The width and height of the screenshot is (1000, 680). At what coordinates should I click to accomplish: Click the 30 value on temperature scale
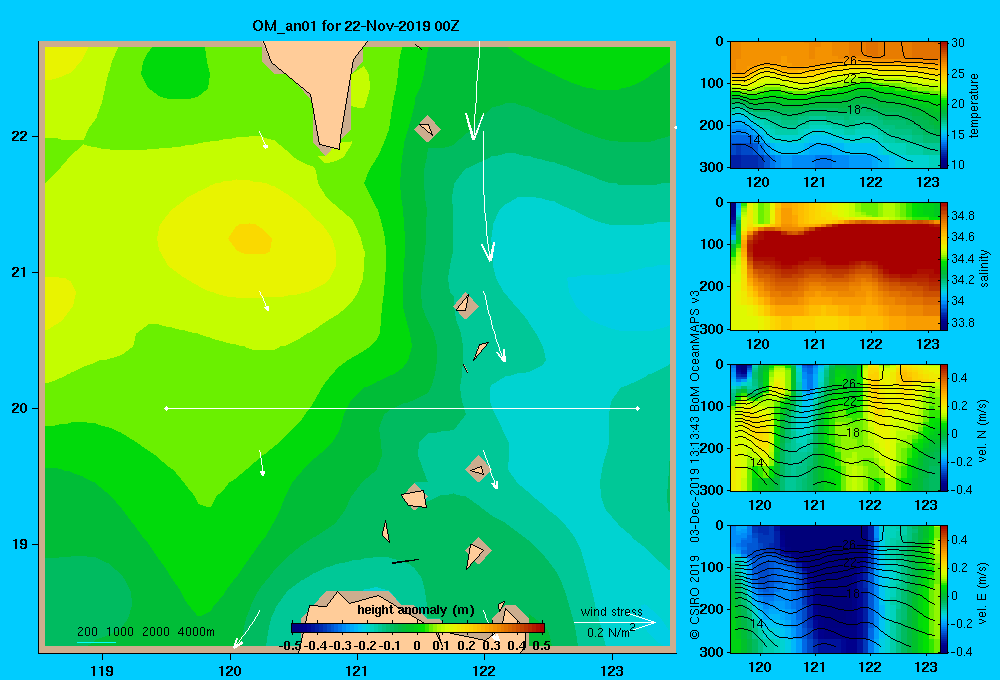click(x=958, y=43)
